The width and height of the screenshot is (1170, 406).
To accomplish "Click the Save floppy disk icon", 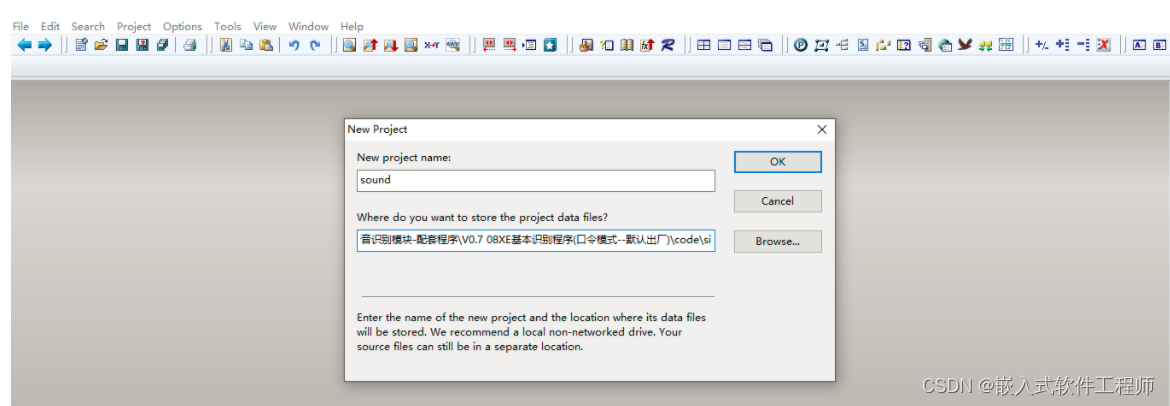I will coord(122,45).
